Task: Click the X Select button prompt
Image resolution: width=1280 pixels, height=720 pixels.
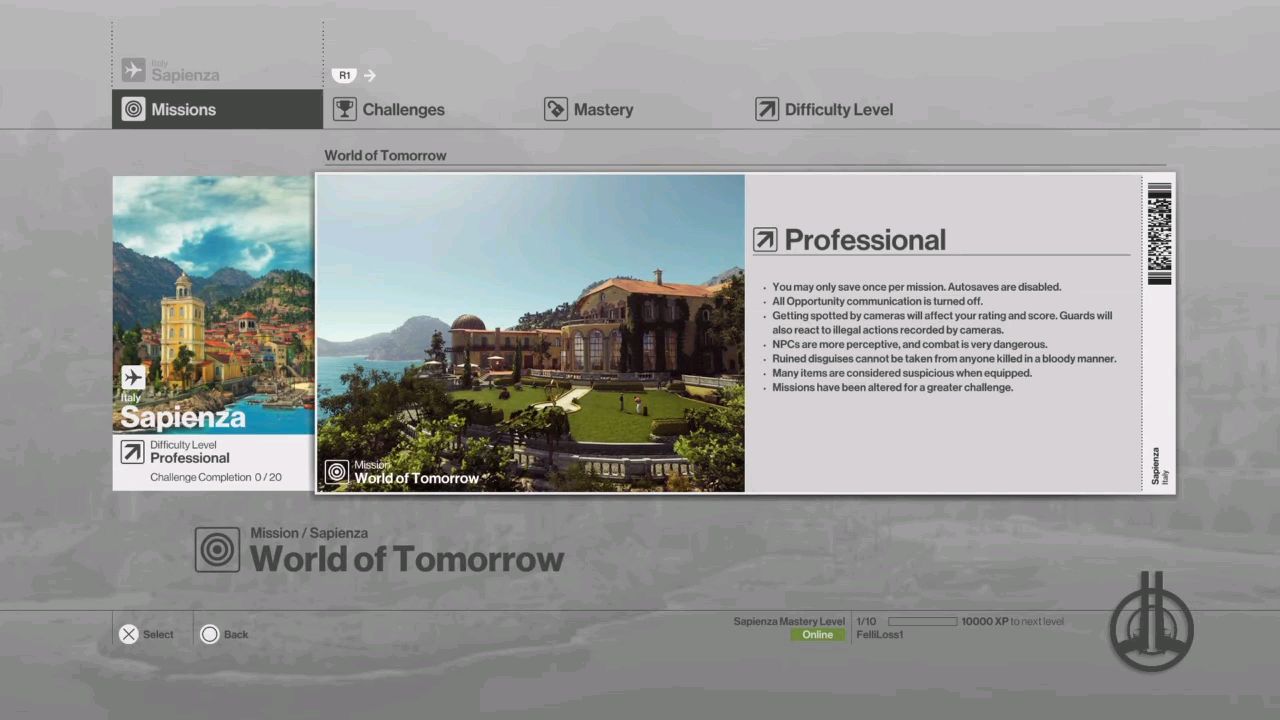Action: point(146,634)
